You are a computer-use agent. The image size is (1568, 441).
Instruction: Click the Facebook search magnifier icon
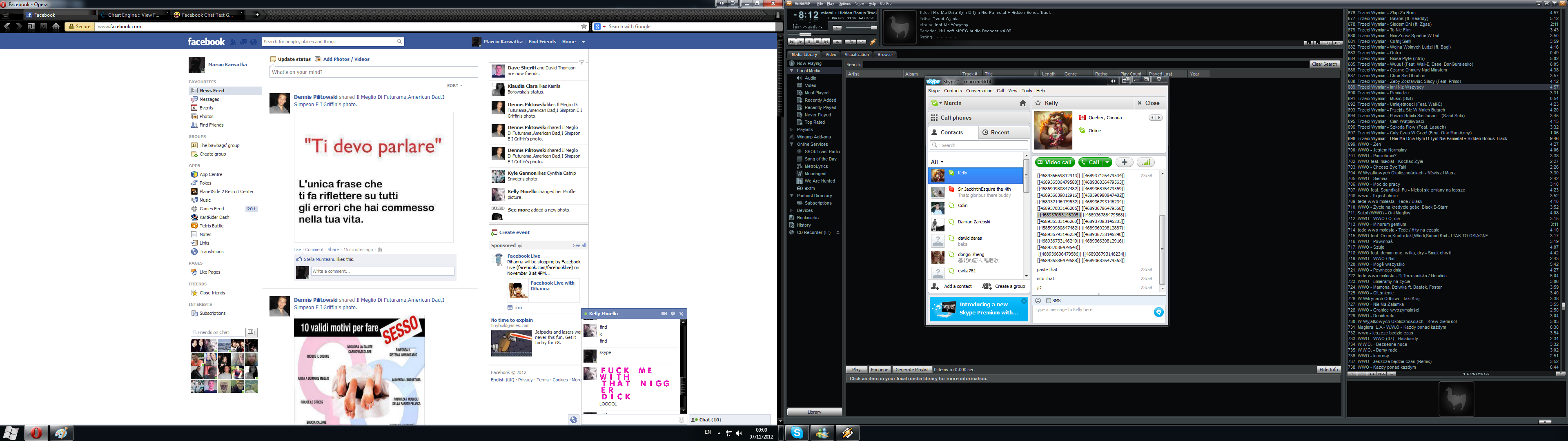point(399,41)
